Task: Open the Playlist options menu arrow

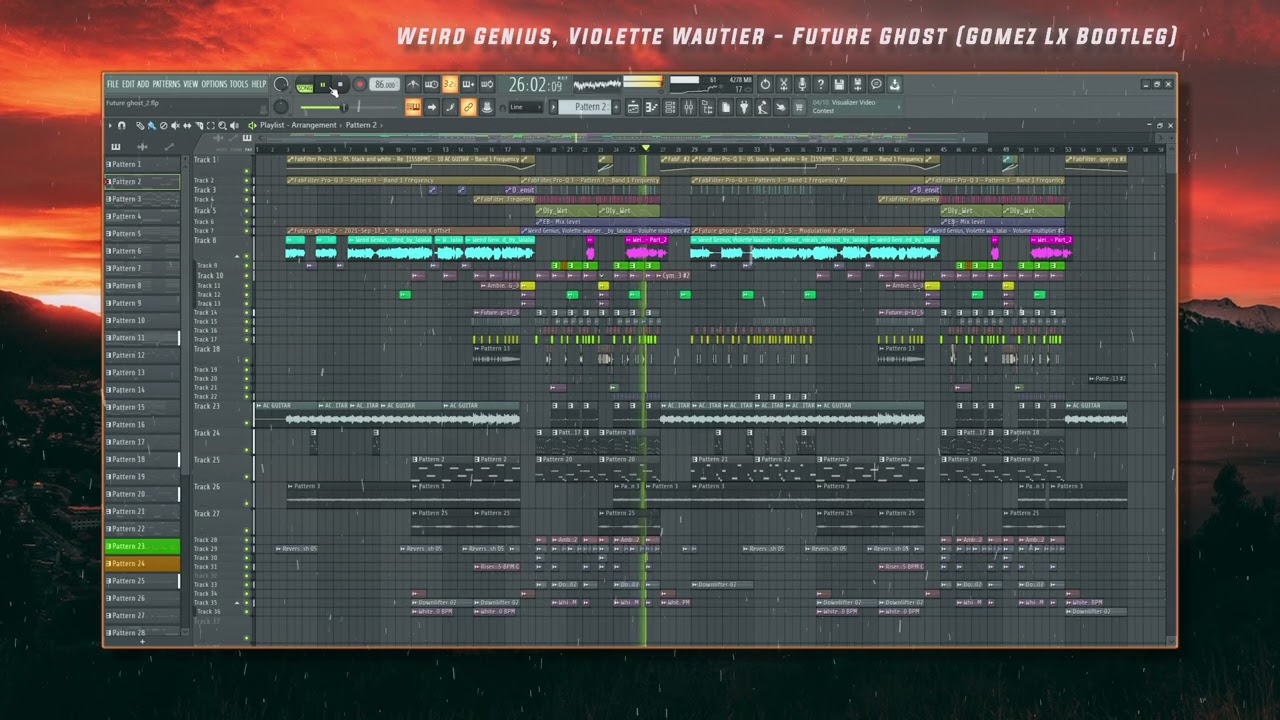Action: tap(109, 126)
